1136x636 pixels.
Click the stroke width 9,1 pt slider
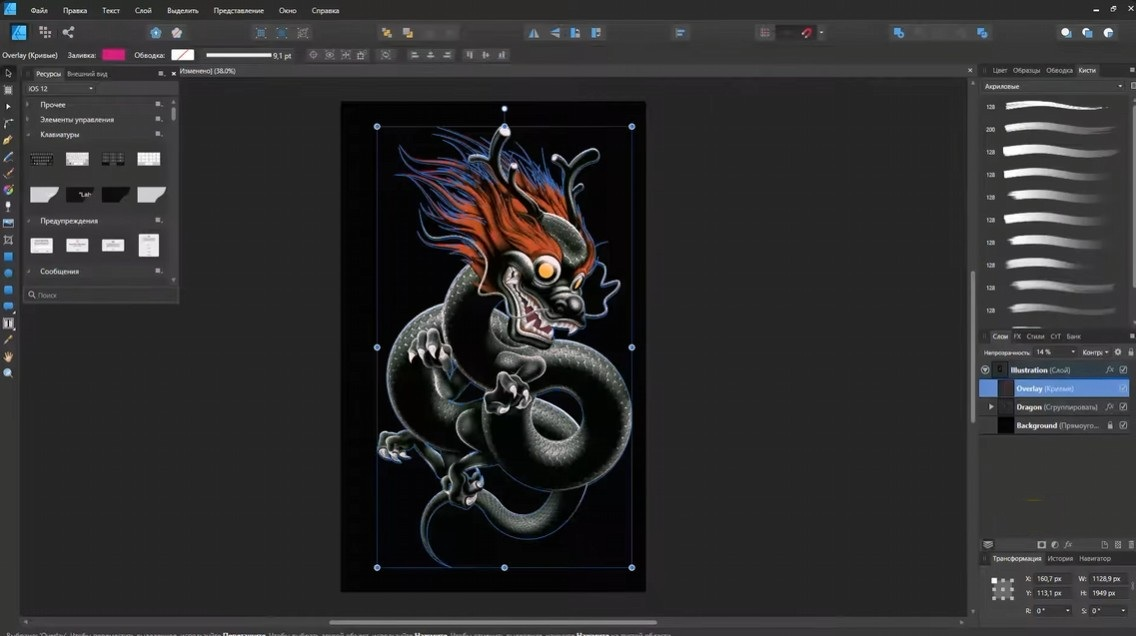tap(238, 55)
